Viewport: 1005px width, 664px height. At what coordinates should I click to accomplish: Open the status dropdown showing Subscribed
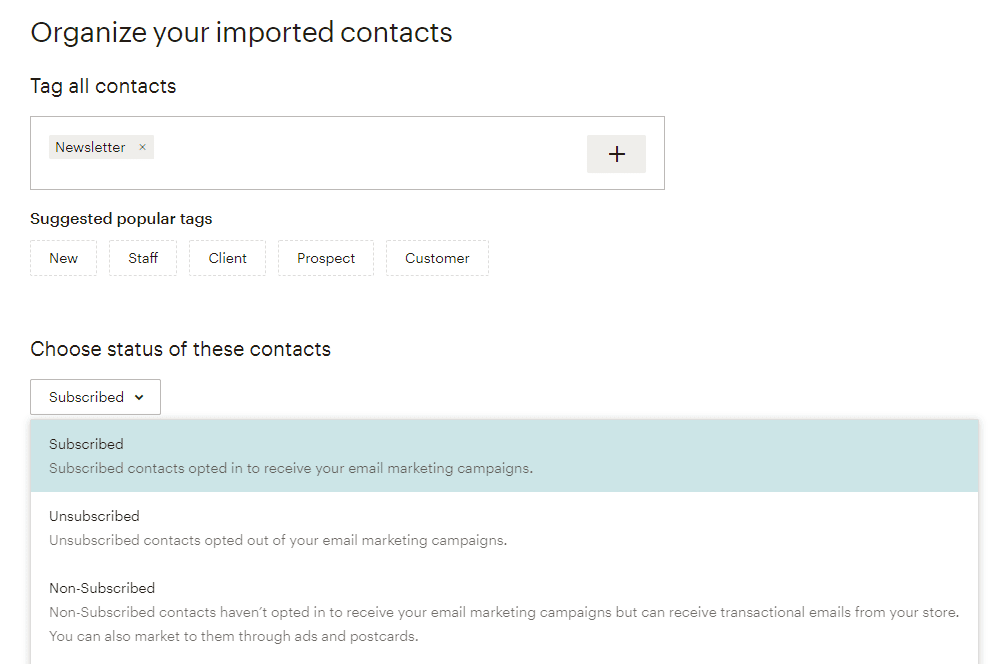tap(95, 396)
